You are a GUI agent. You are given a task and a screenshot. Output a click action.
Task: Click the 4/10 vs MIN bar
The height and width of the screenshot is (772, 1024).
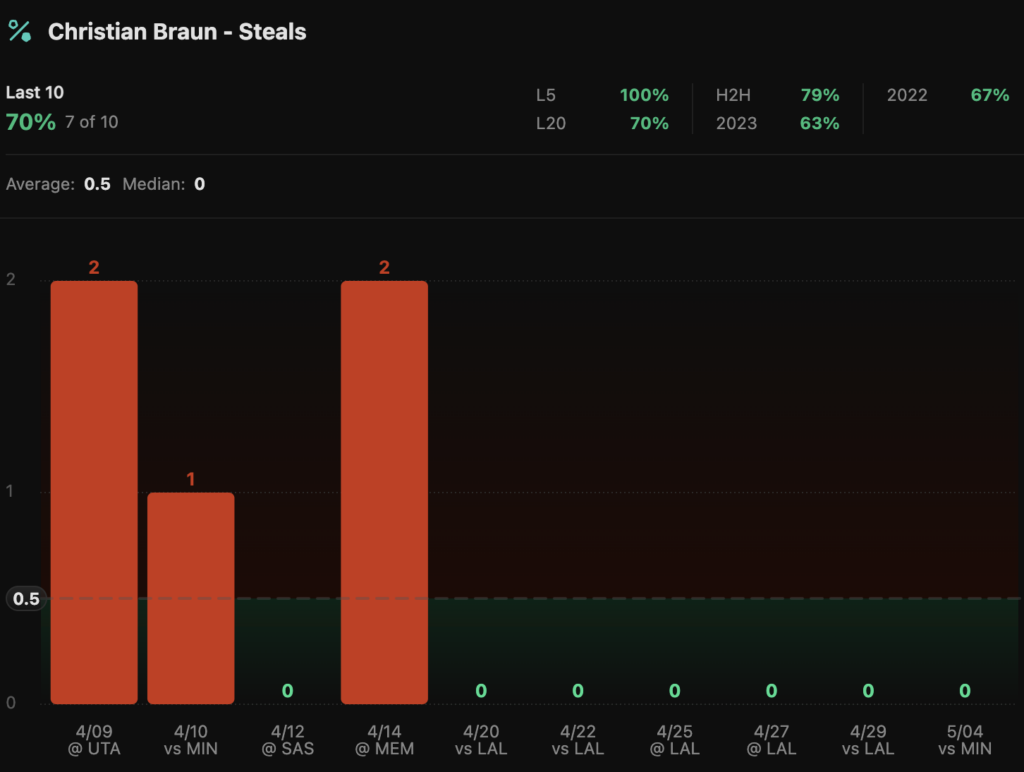click(x=191, y=598)
